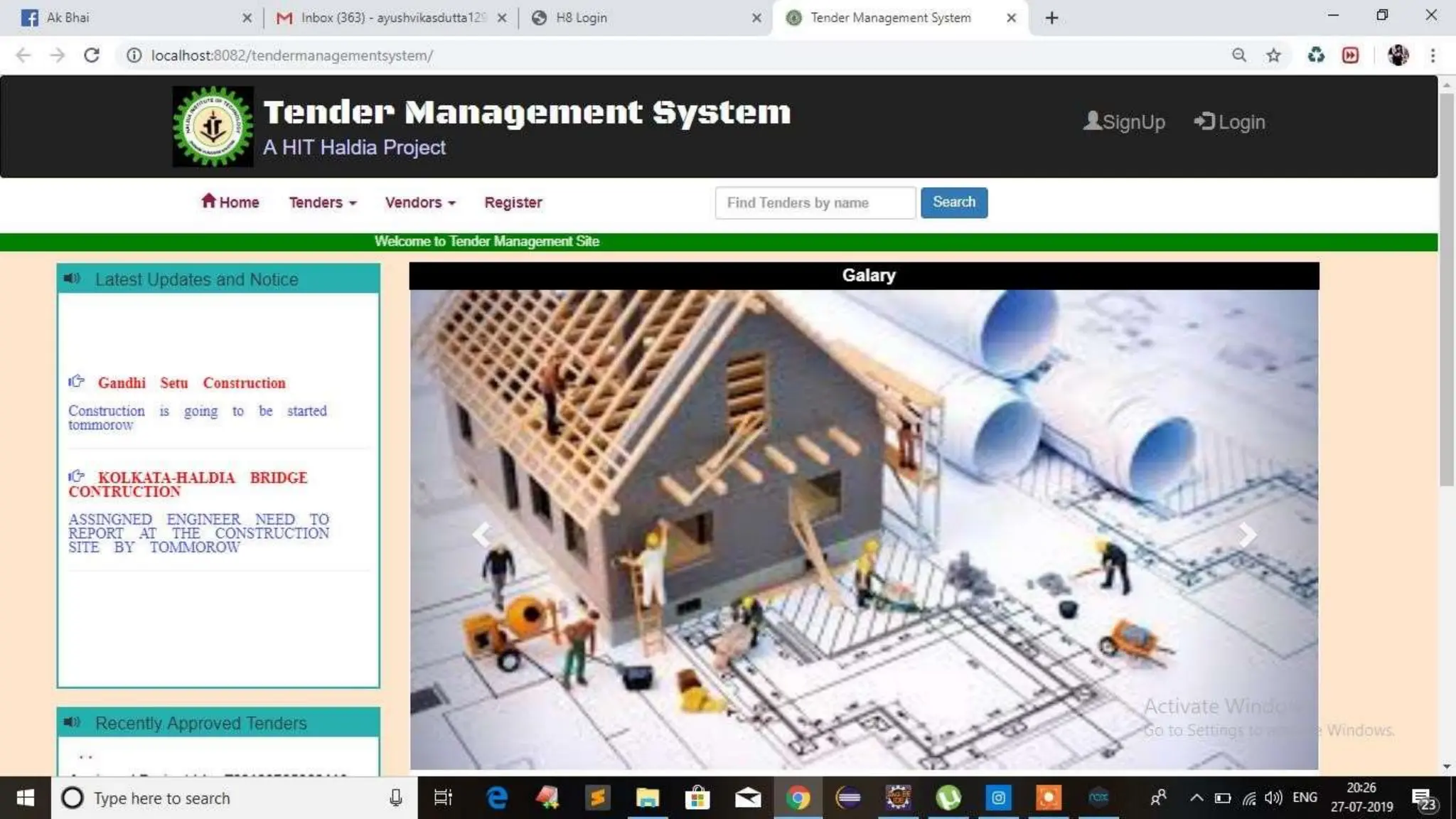1456x819 pixels.
Task: Open Chrome three-dot menu
Action: pos(1433,55)
